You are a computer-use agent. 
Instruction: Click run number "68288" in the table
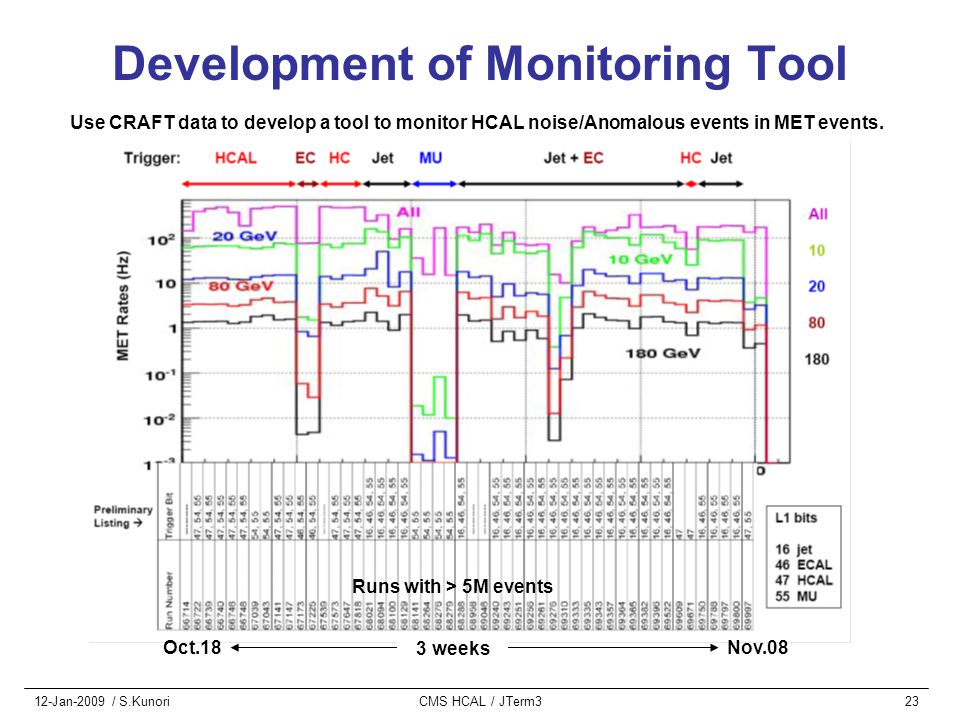462,614
